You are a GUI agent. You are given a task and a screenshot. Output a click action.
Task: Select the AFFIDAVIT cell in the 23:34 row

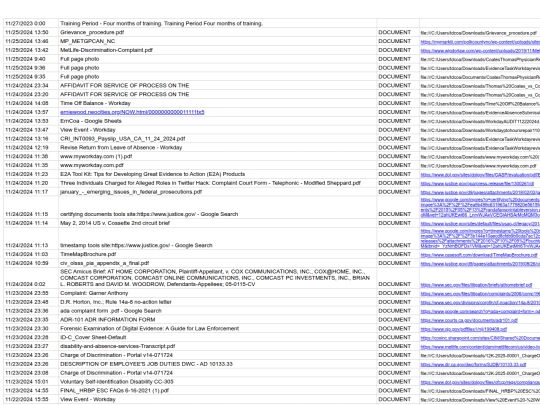click(x=217, y=86)
